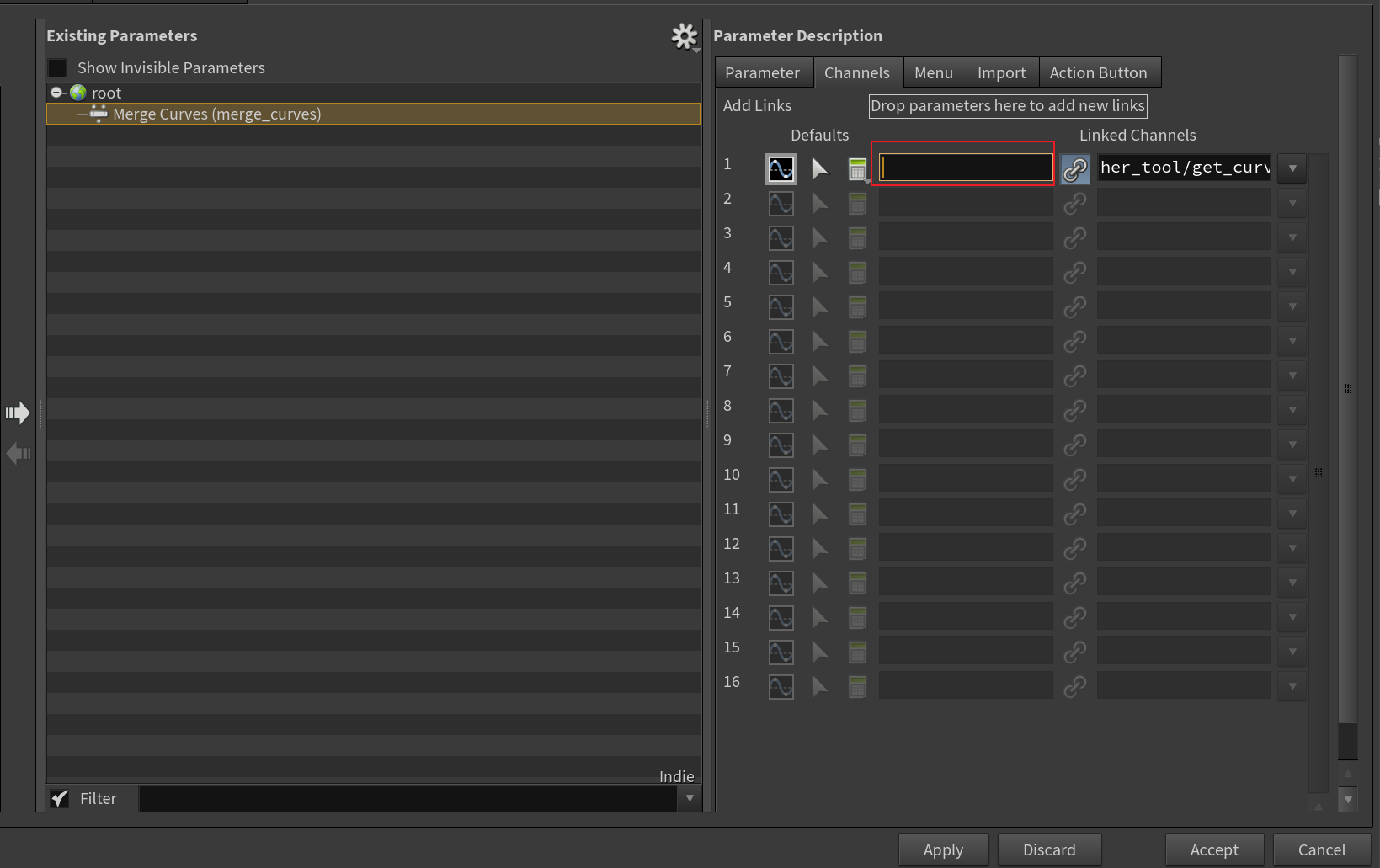The image size is (1380, 868).
Task: Click row 13 animation curve icon
Action: (x=781, y=583)
